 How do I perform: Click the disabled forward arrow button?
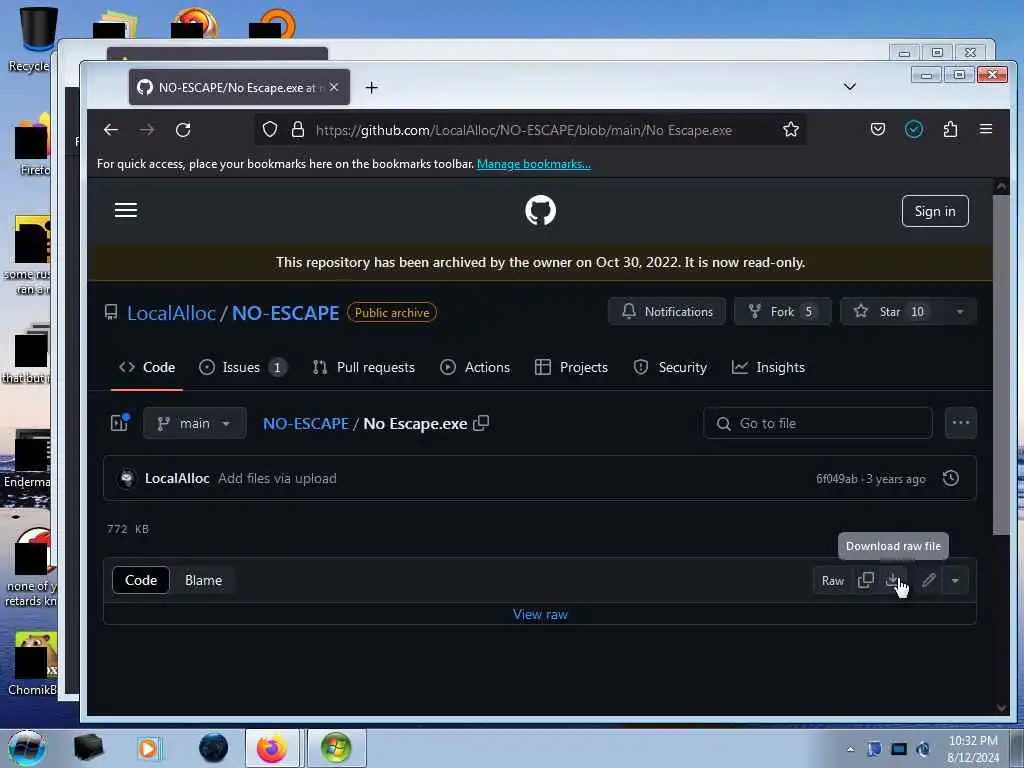(x=147, y=130)
